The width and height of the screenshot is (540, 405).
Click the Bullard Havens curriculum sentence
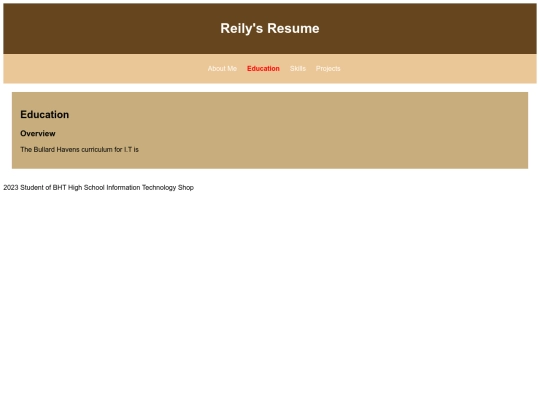click(79, 149)
